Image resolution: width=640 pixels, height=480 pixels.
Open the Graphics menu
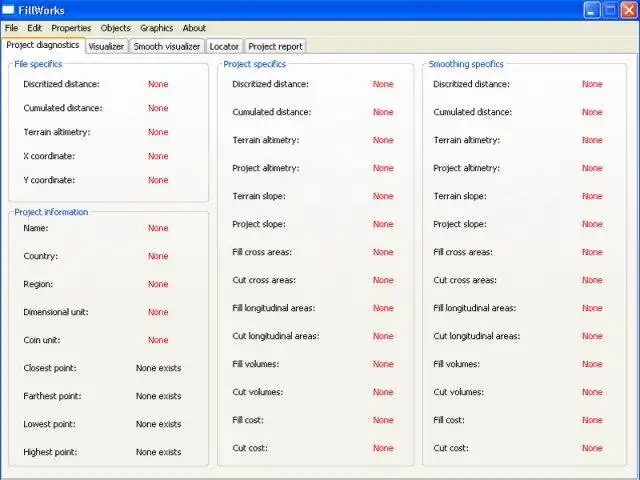click(x=157, y=28)
